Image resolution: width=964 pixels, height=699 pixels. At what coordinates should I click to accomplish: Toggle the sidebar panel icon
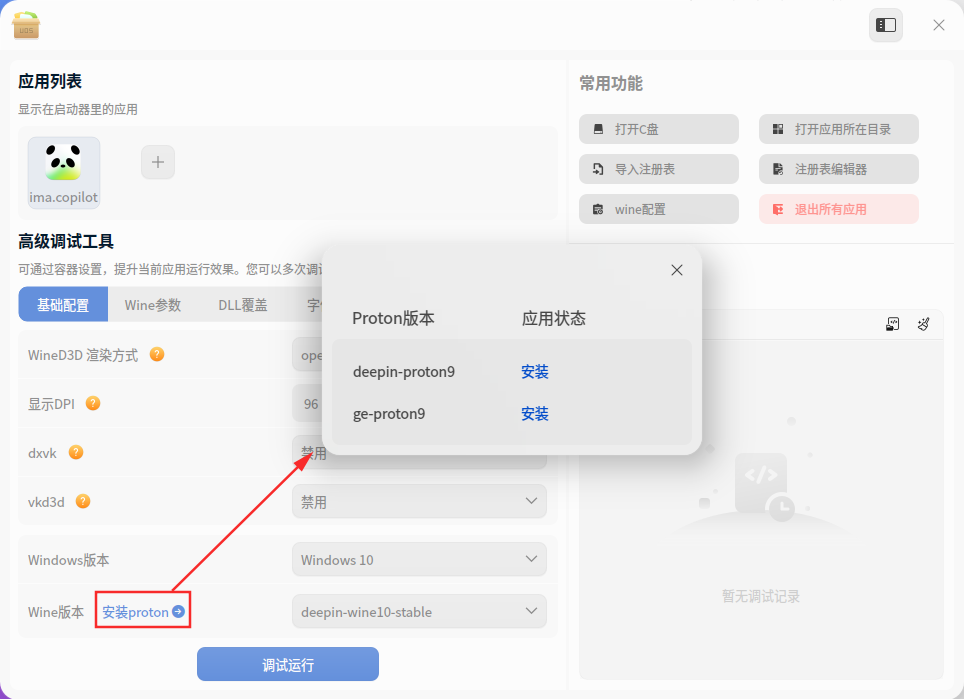click(x=885, y=25)
